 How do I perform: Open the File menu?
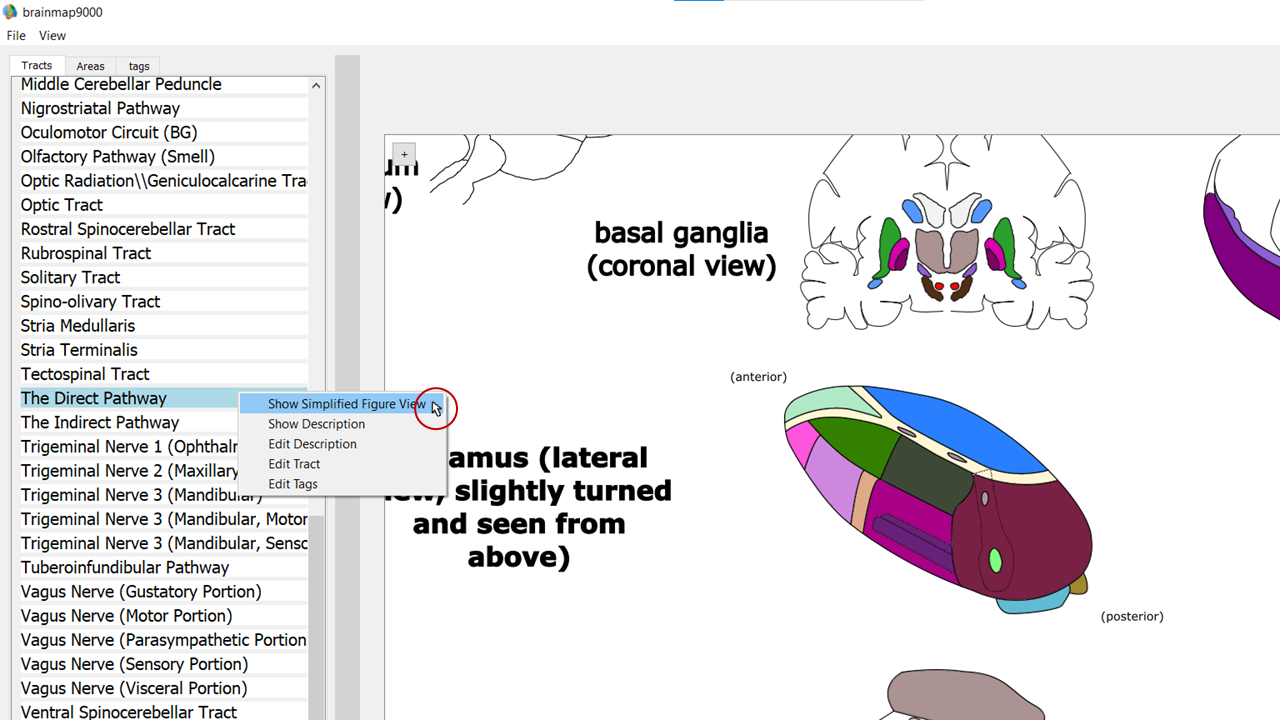[x=16, y=36]
